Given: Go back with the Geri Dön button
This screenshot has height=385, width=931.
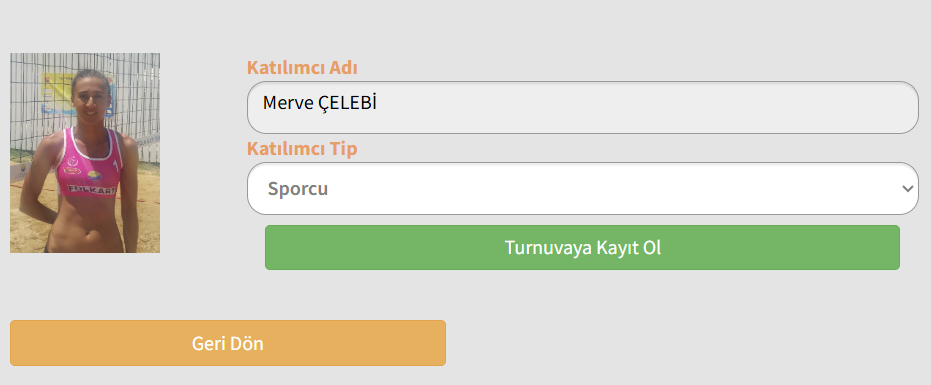Looking at the screenshot, I should point(228,343).
